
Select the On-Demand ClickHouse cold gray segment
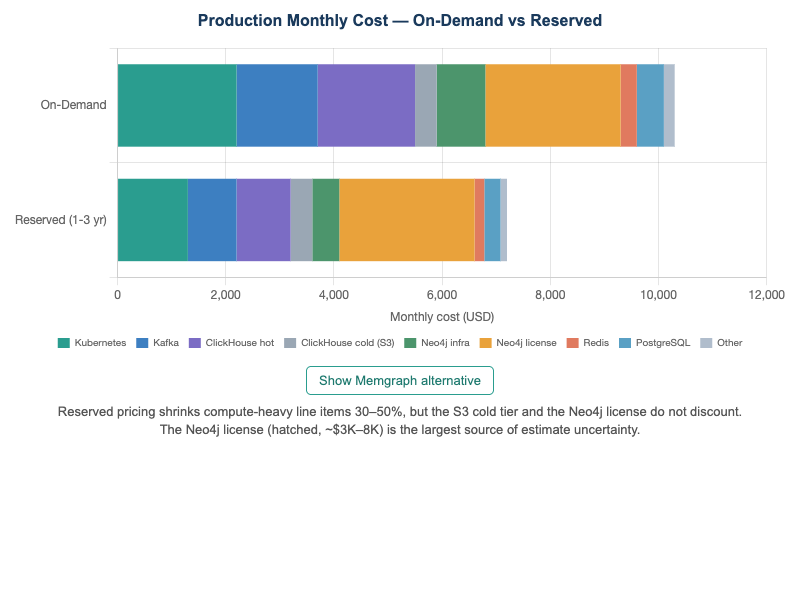pyautogui.click(x=426, y=106)
